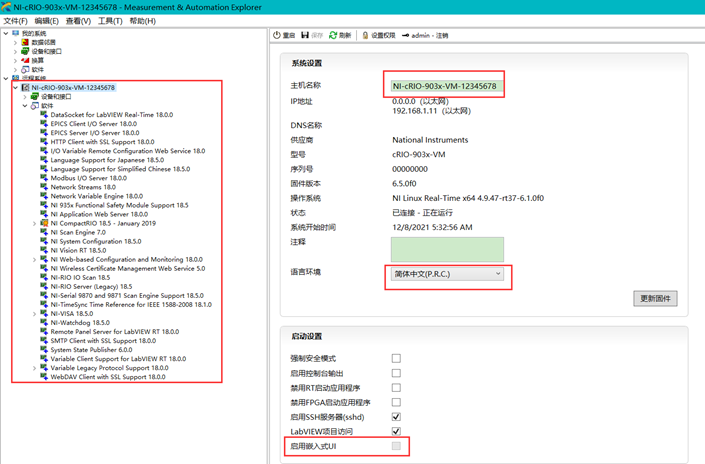This screenshot has height=464, width=705.
Task: Select NI System Configuration 18.5.0 in tree
Action: click(x=96, y=241)
